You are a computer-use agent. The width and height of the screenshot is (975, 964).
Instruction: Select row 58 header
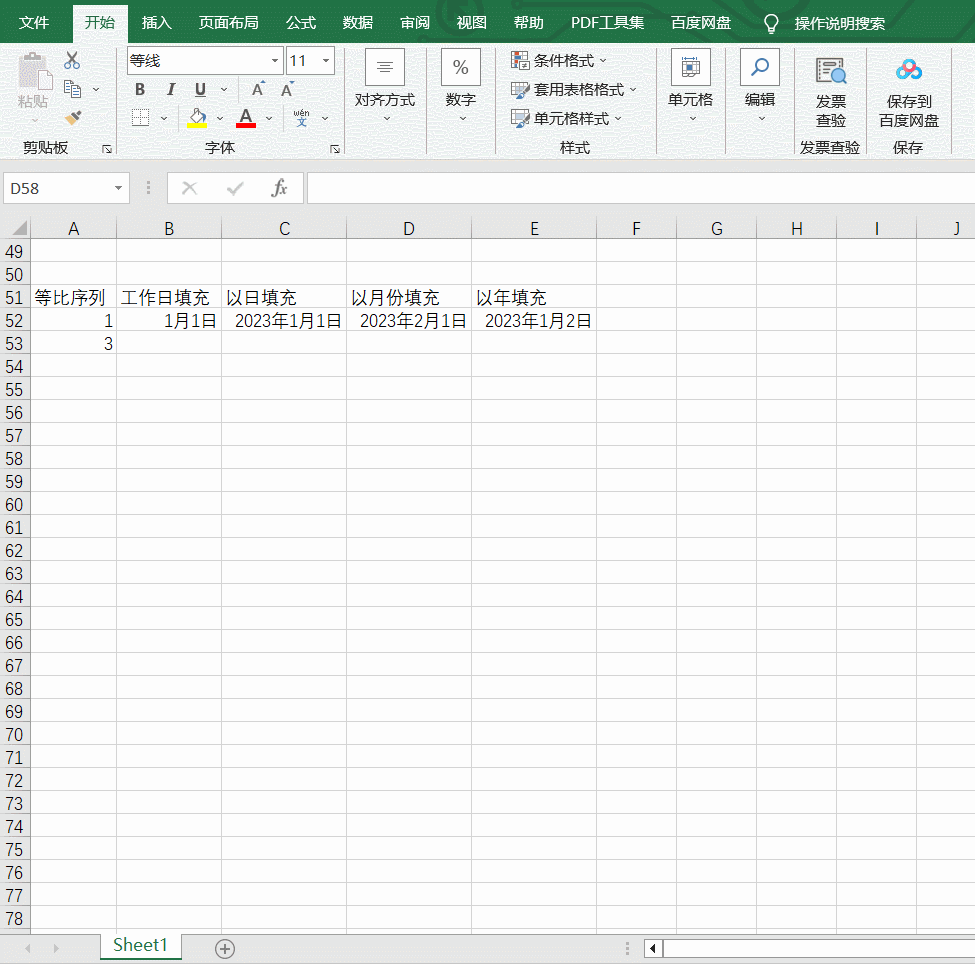pos(14,459)
